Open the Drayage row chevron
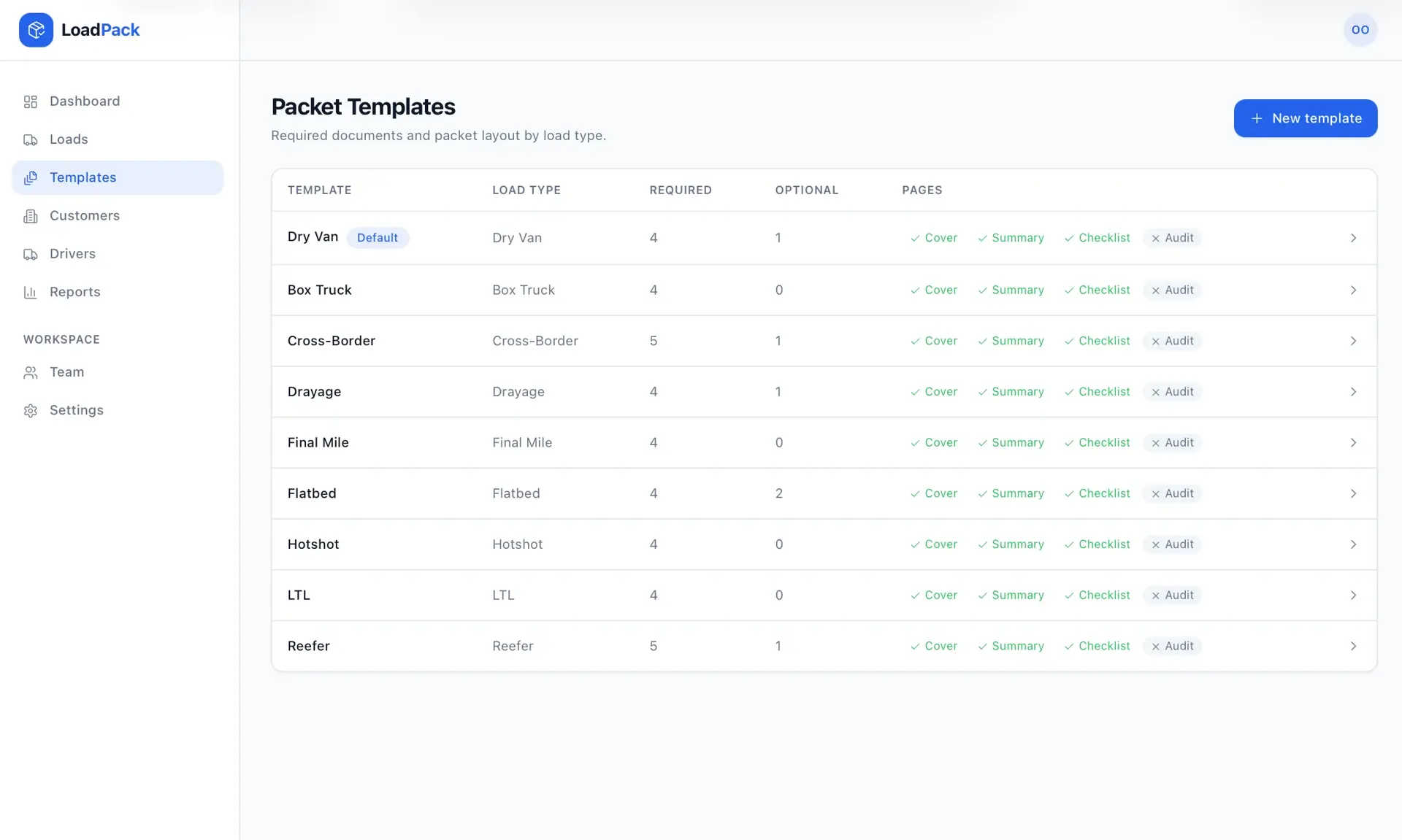 point(1353,392)
